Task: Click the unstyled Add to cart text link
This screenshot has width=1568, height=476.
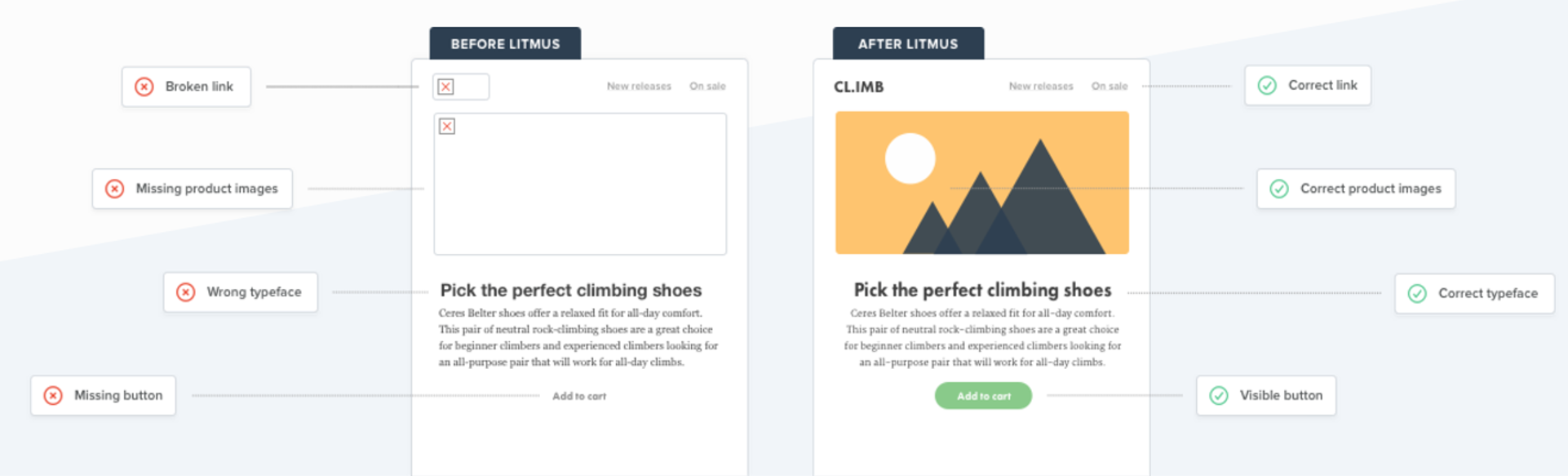Action: [579, 396]
